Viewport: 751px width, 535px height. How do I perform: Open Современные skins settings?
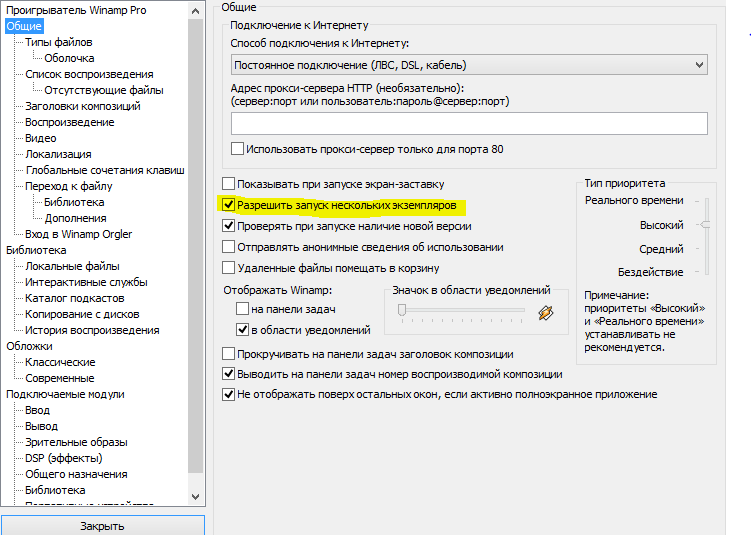tap(59, 378)
